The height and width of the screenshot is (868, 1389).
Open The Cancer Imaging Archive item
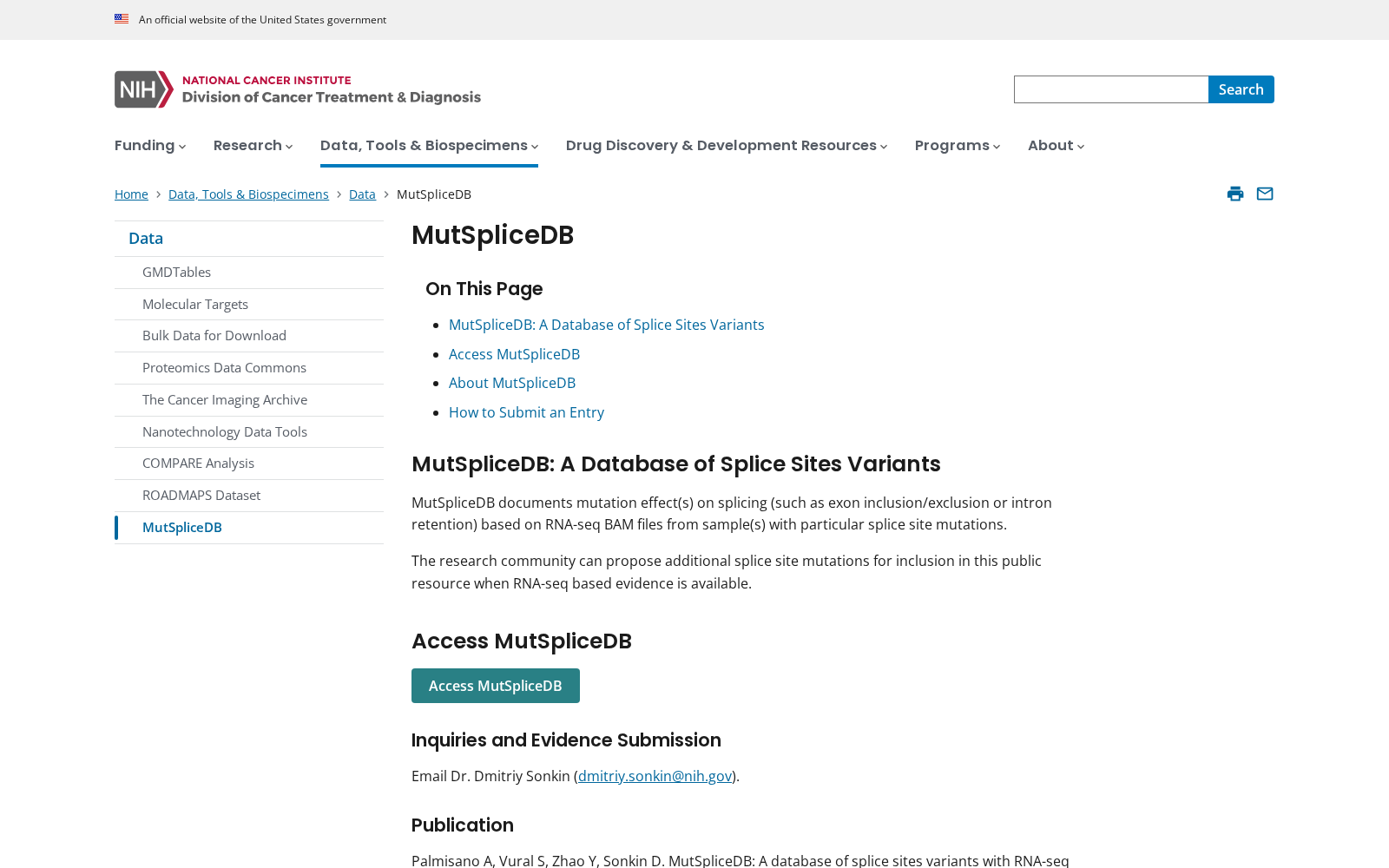249,400
